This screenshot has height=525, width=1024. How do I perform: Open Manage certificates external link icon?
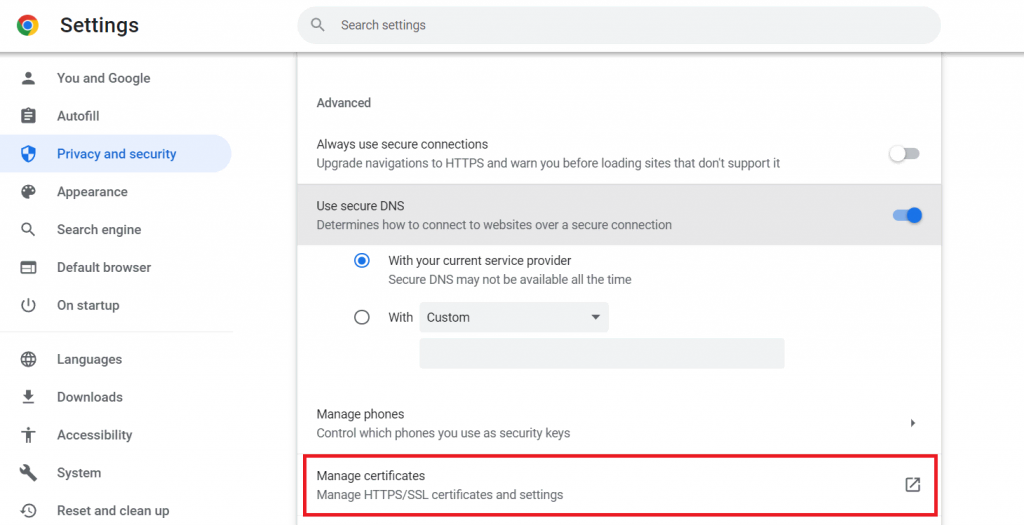pos(912,485)
